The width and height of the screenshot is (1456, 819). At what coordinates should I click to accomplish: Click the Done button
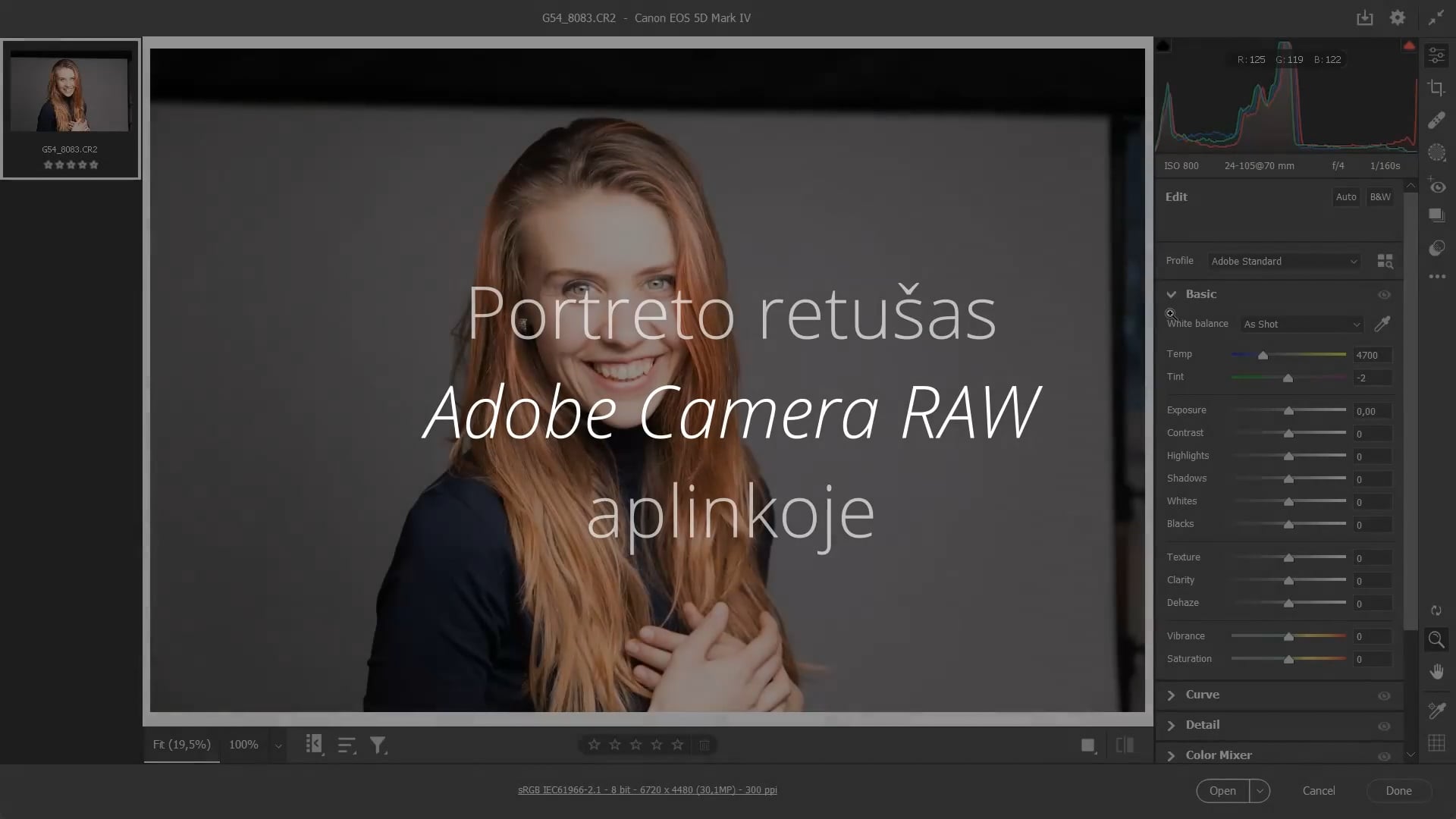point(1398,791)
